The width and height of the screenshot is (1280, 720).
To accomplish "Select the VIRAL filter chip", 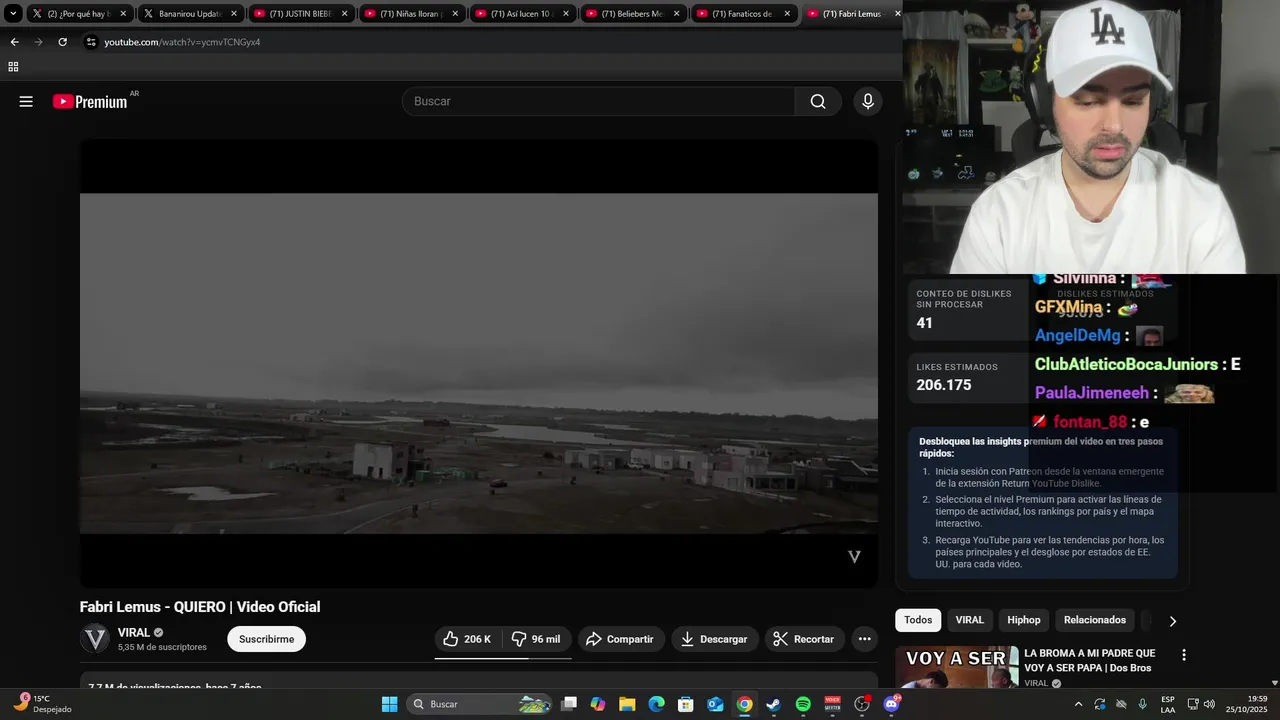I will click(x=969, y=620).
